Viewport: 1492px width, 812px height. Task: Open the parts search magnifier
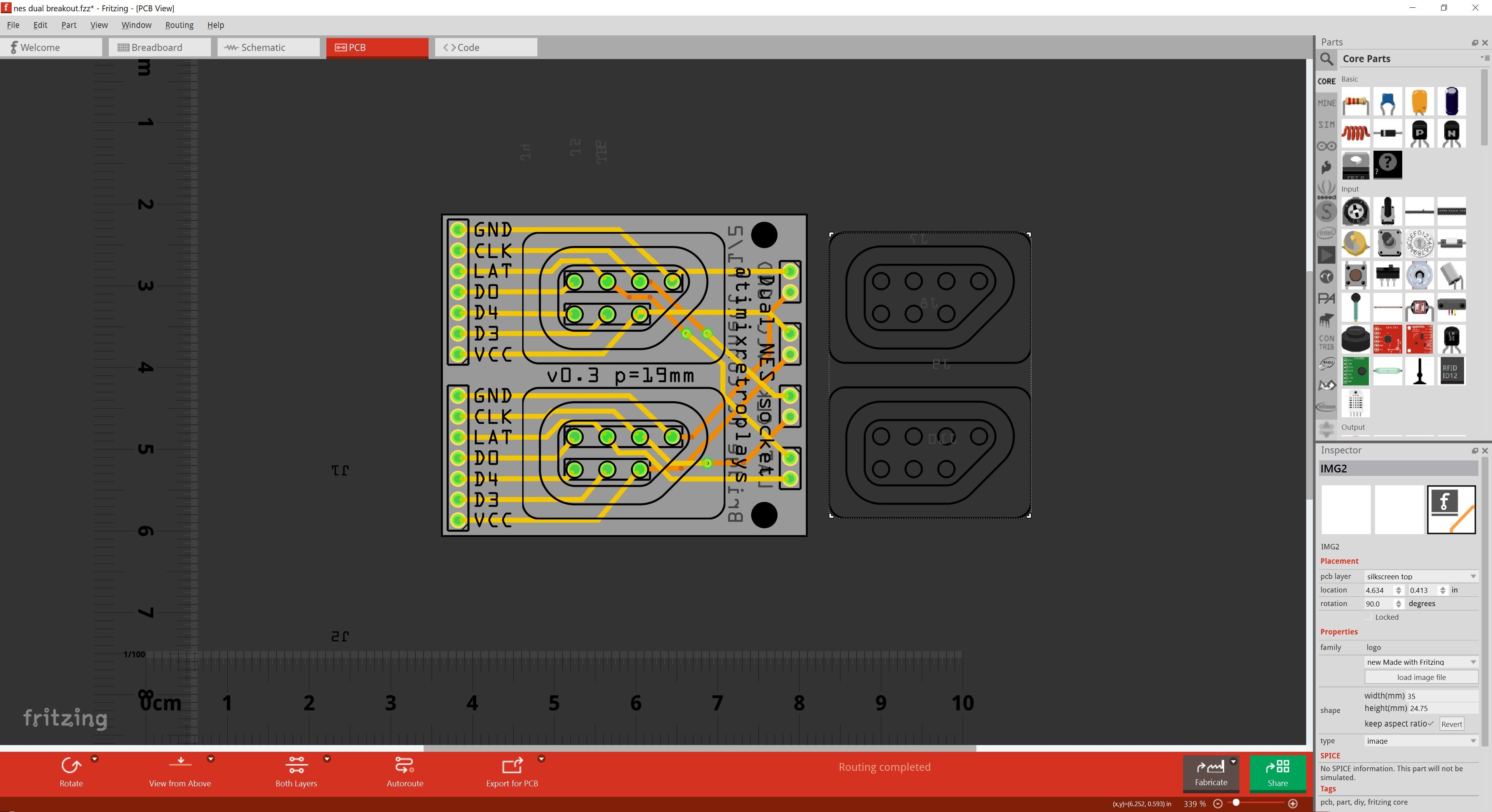coord(1326,59)
